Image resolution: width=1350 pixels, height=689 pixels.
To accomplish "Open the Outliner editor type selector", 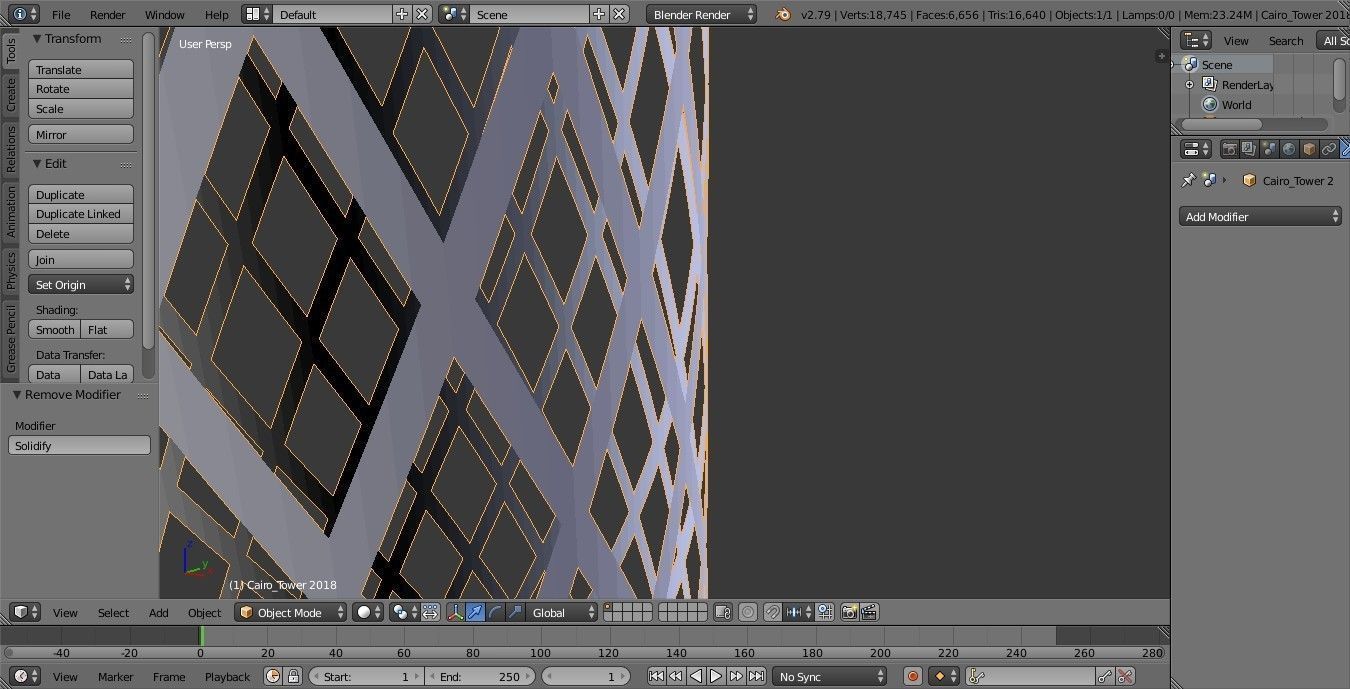I will (x=1196, y=40).
